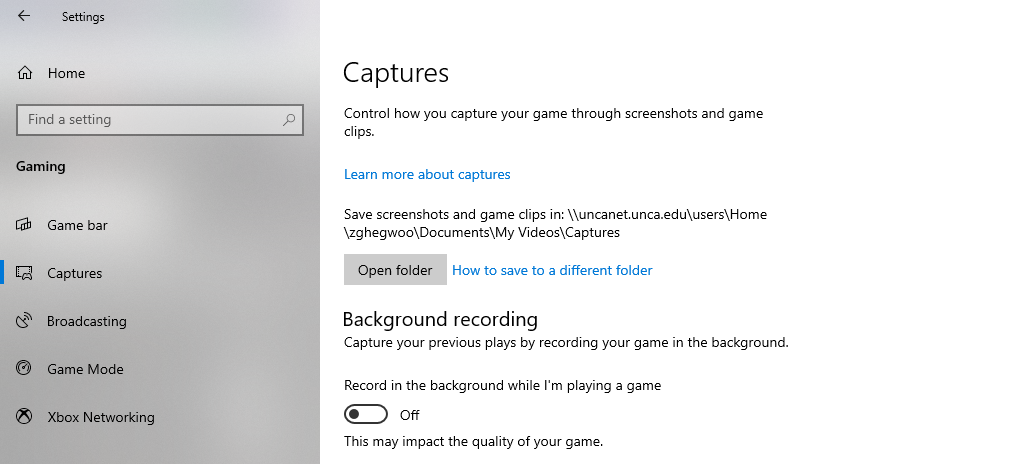Click the Game Mode icon
This screenshot has width=1023, height=464.
tap(25, 369)
